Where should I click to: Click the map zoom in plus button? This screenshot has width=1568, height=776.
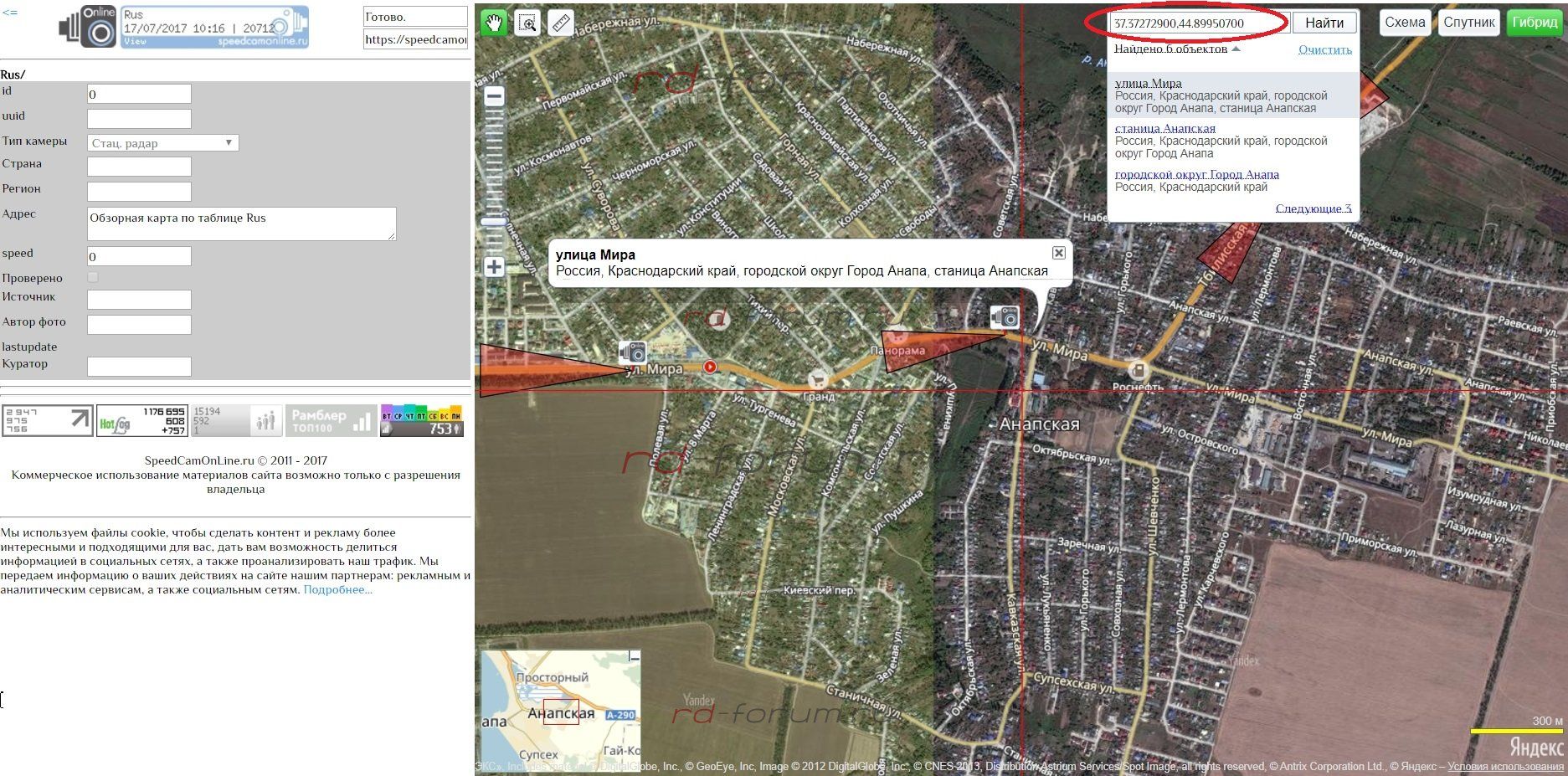(x=494, y=267)
